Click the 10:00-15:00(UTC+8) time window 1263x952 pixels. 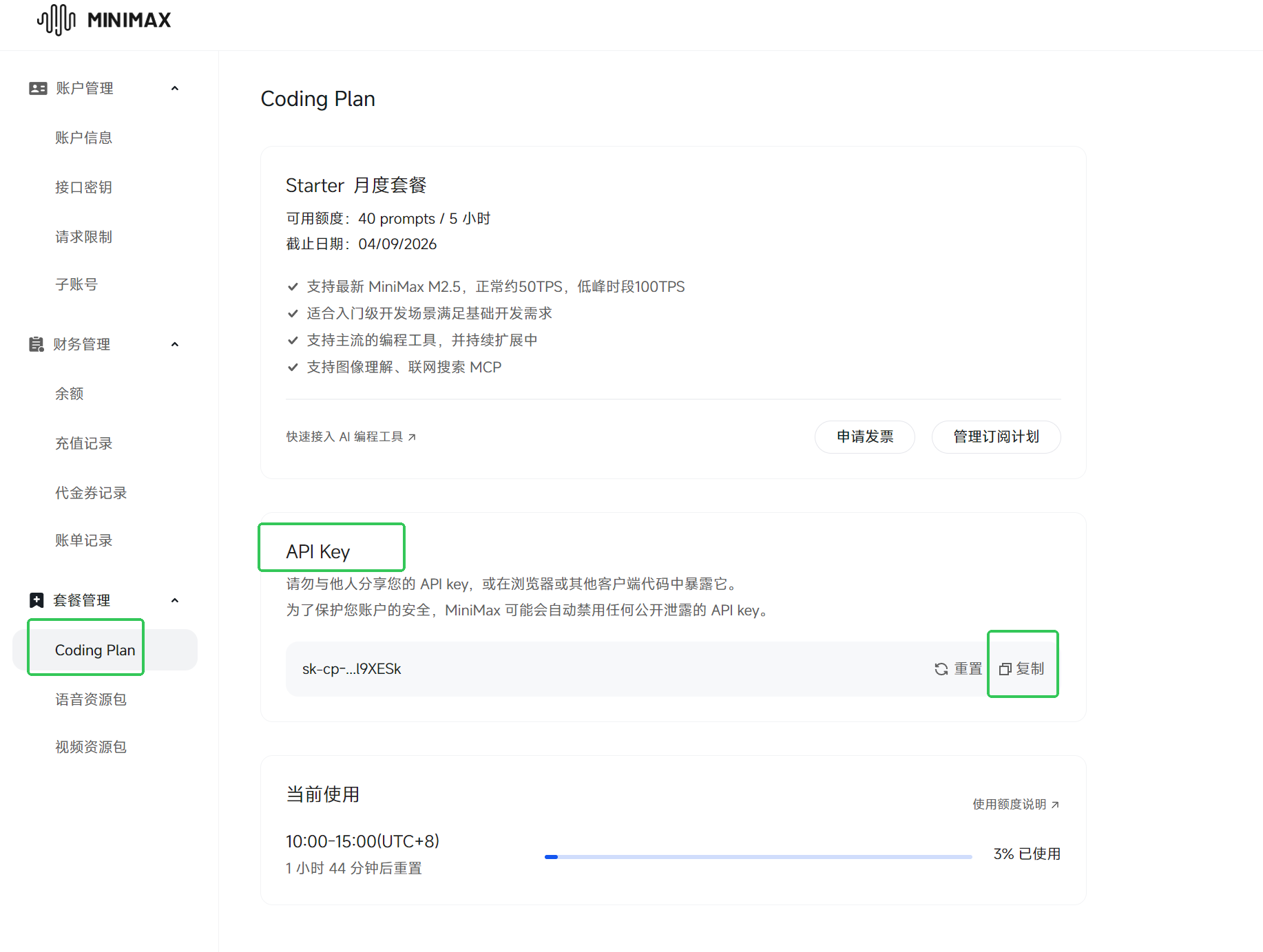pos(362,841)
